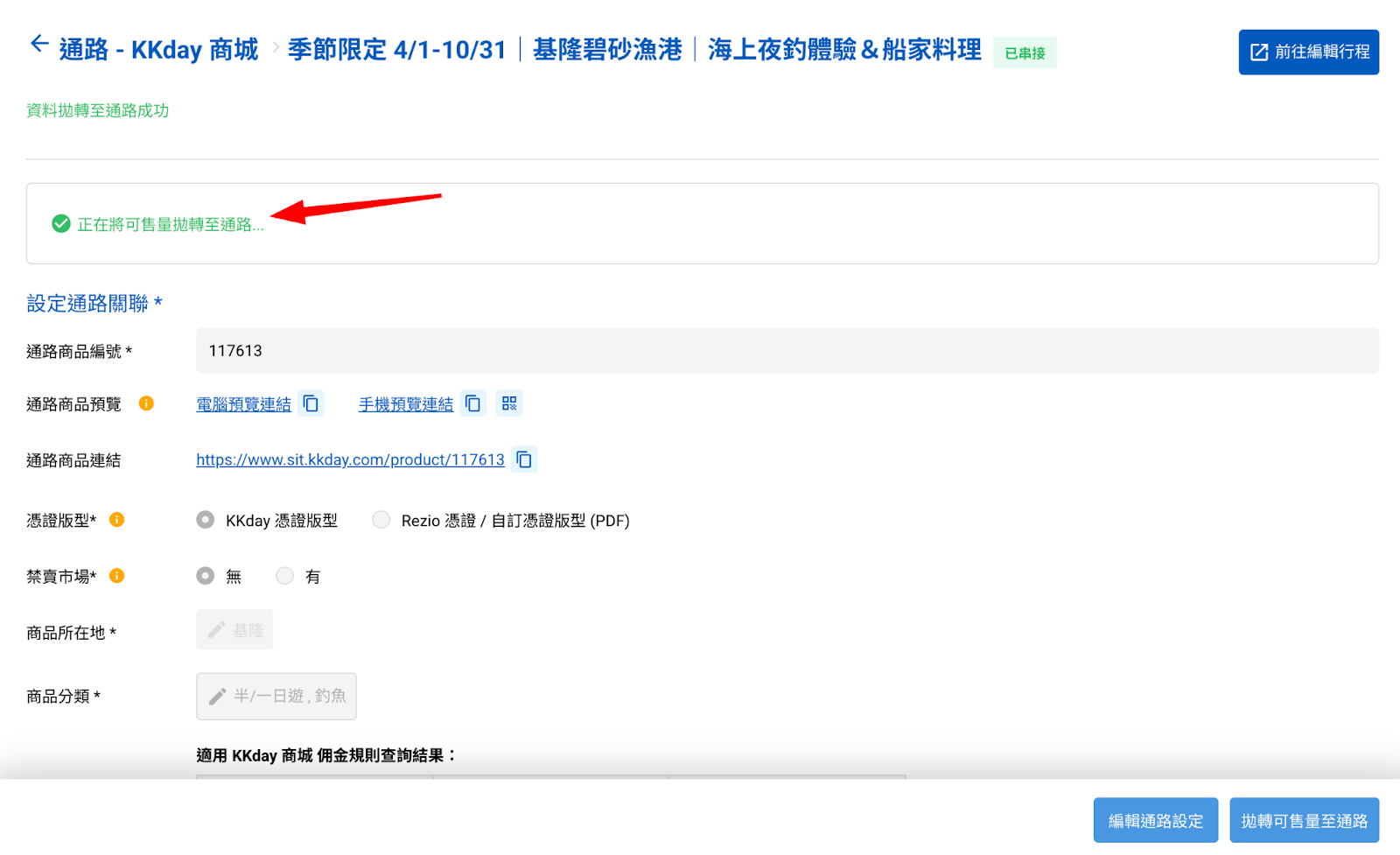Go to 通路 - KKday 商城 breadcrumb

(x=158, y=50)
